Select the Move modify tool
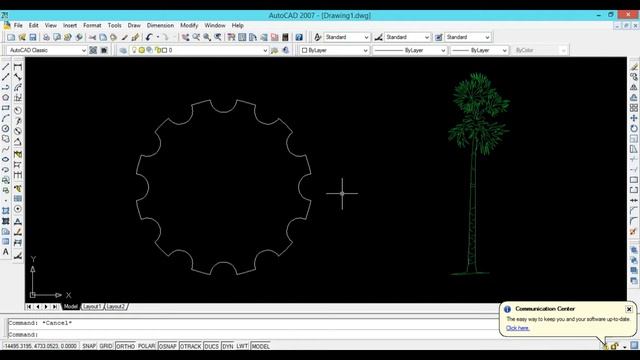The image size is (640, 360). (634, 118)
